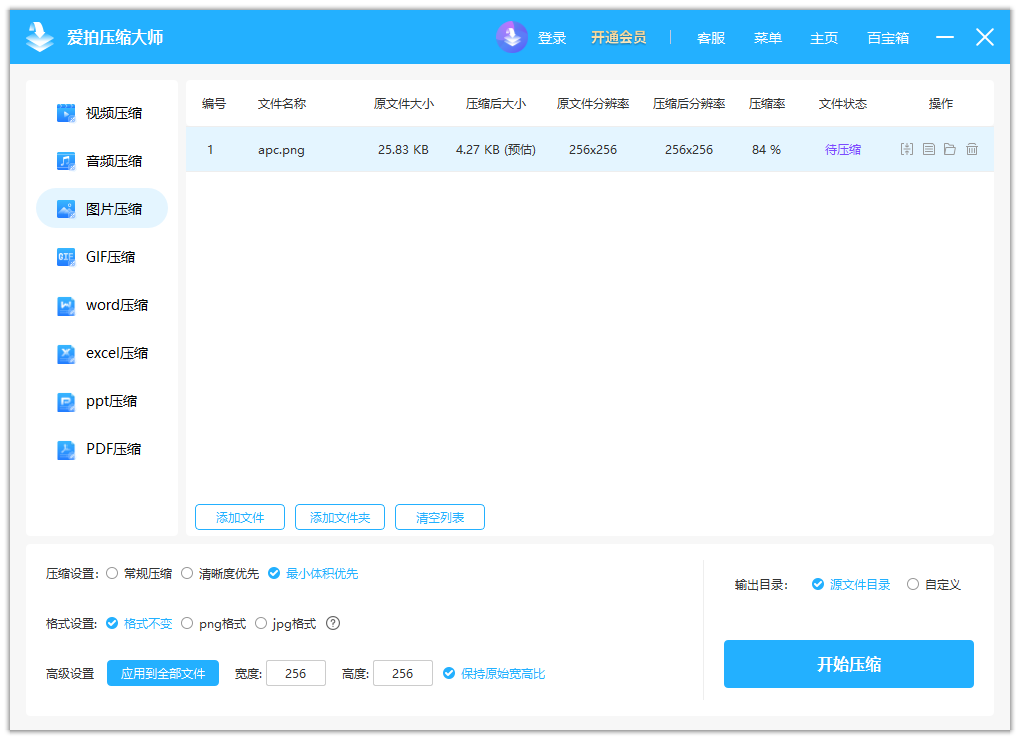The width and height of the screenshot is (1020, 740).
Task: Click the 原文件分辨率 column header
Action: click(593, 103)
